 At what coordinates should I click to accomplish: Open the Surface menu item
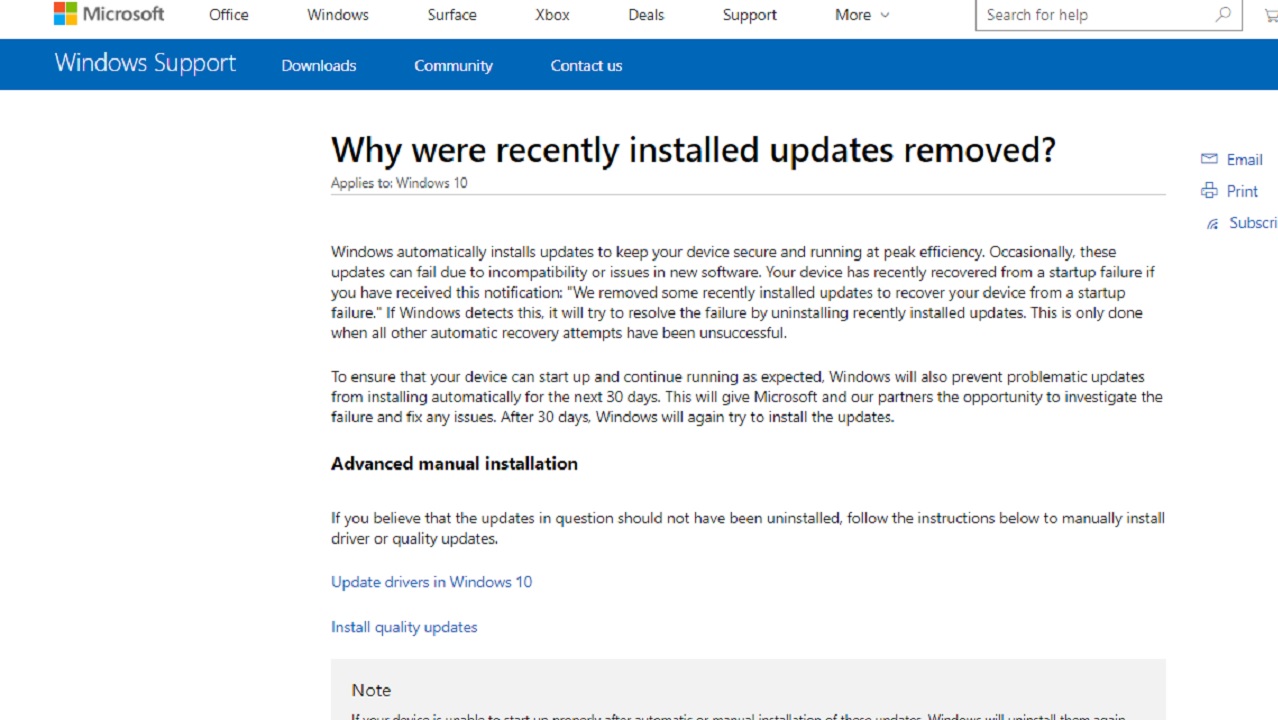pyautogui.click(x=452, y=15)
